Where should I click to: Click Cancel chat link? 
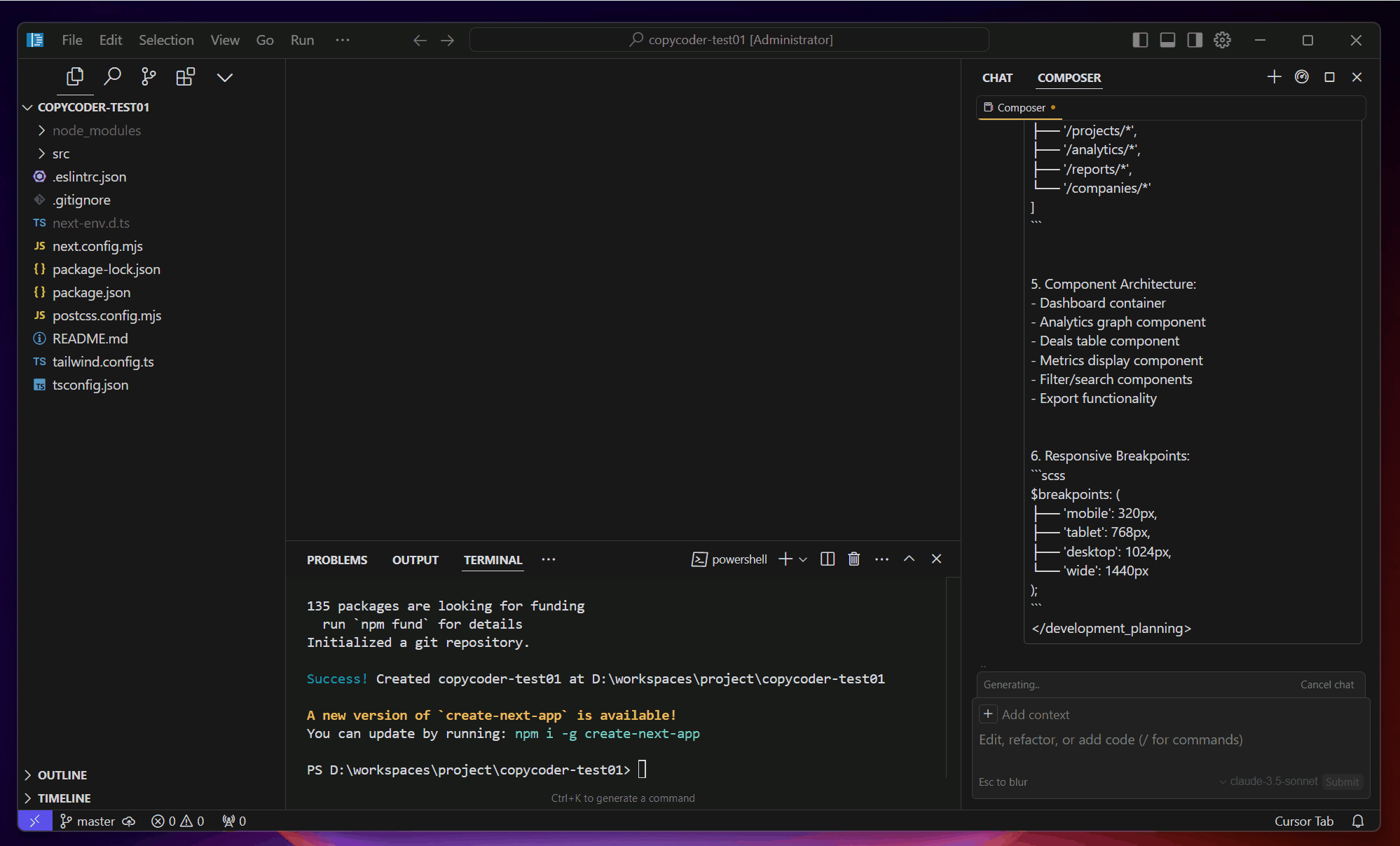click(1327, 685)
